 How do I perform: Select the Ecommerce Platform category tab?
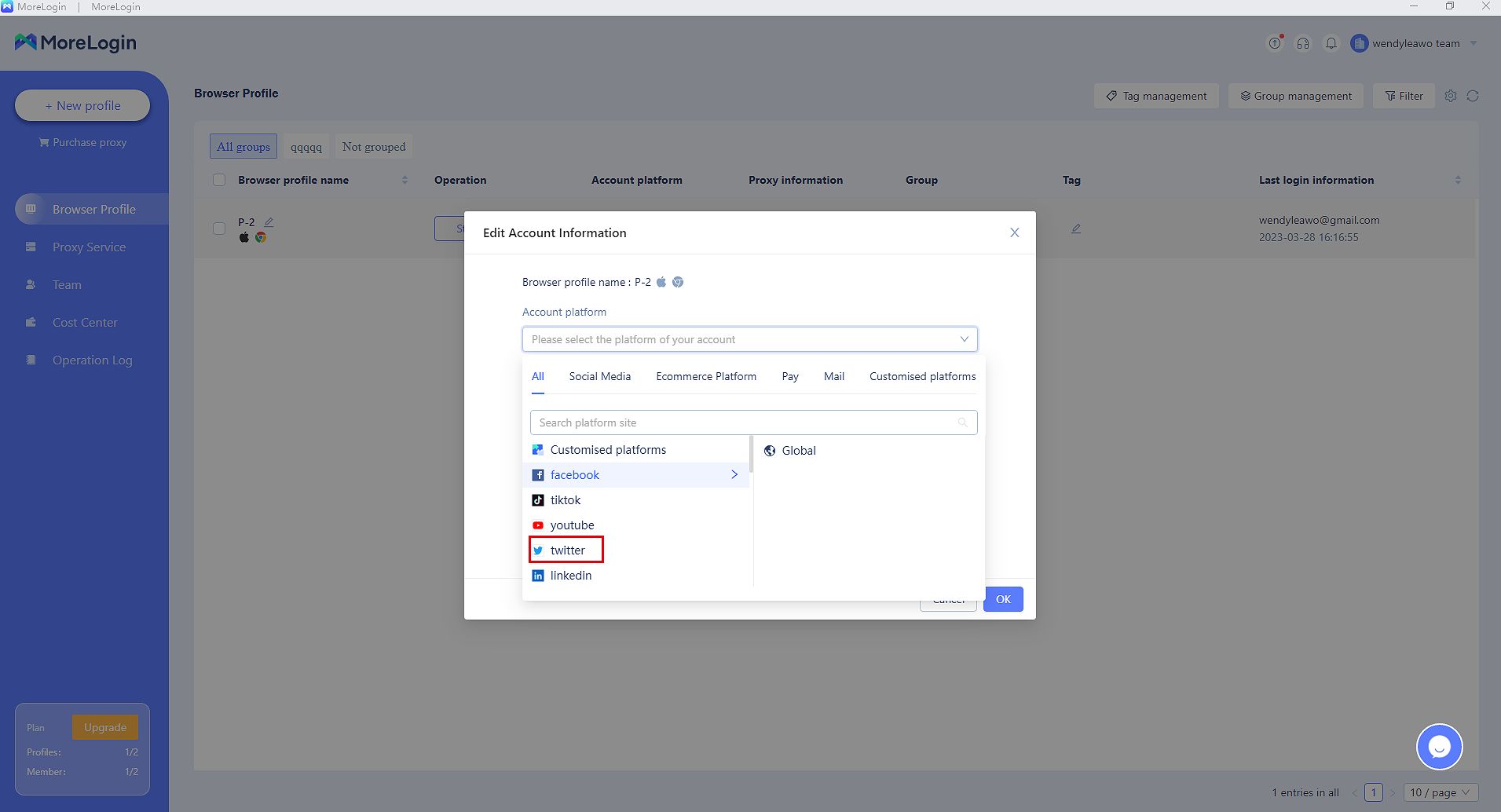706,376
